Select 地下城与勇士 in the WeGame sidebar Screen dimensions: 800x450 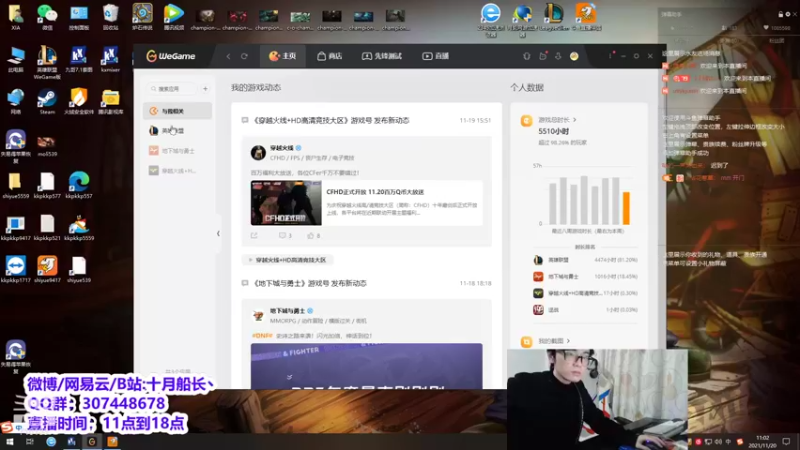click(x=178, y=151)
